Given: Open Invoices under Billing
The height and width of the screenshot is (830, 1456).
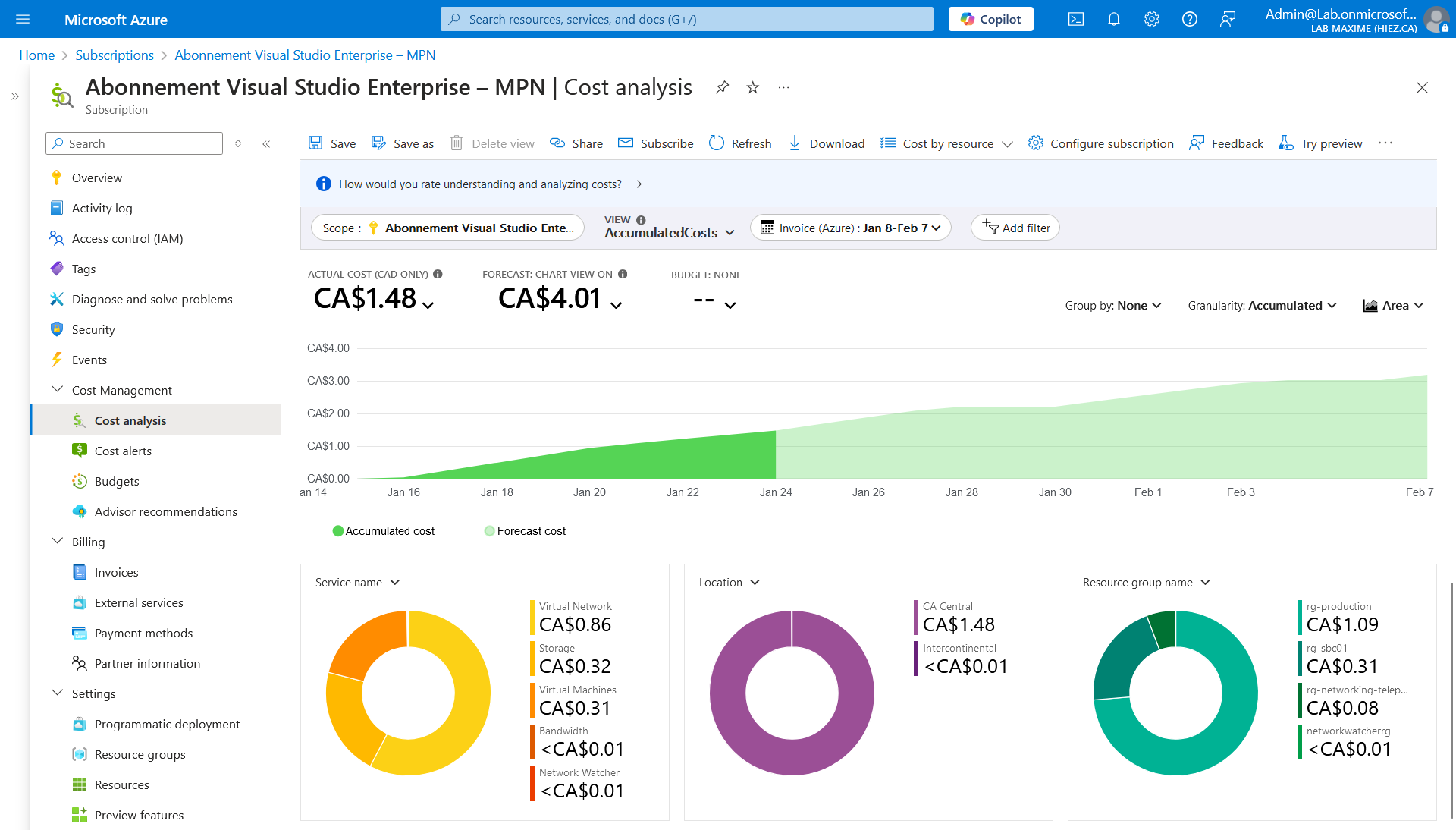Looking at the screenshot, I should tap(116, 572).
